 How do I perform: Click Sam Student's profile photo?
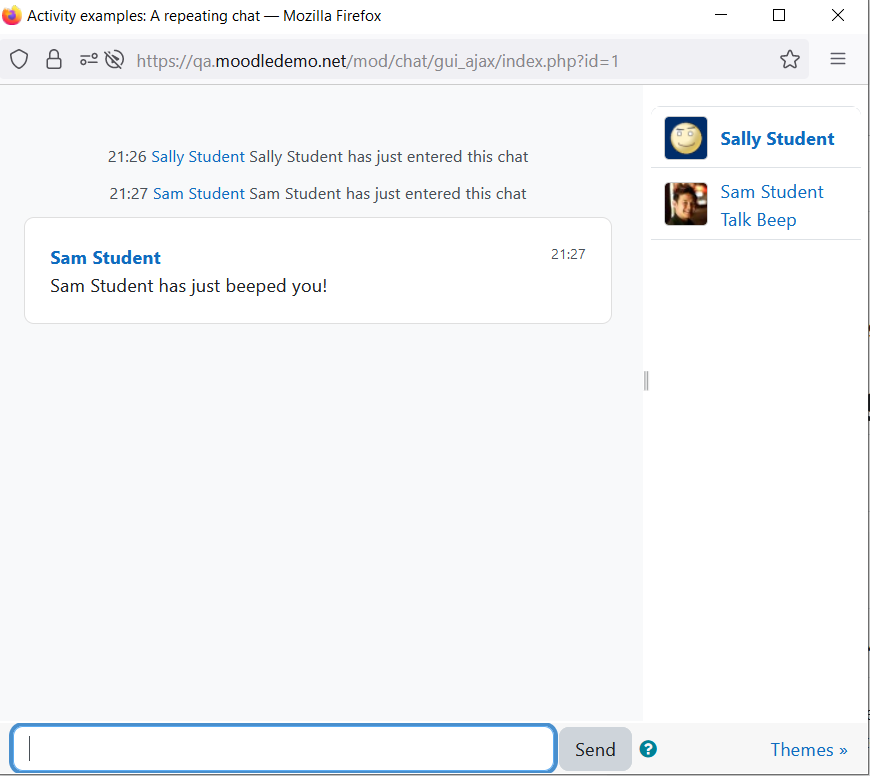coord(686,204)
